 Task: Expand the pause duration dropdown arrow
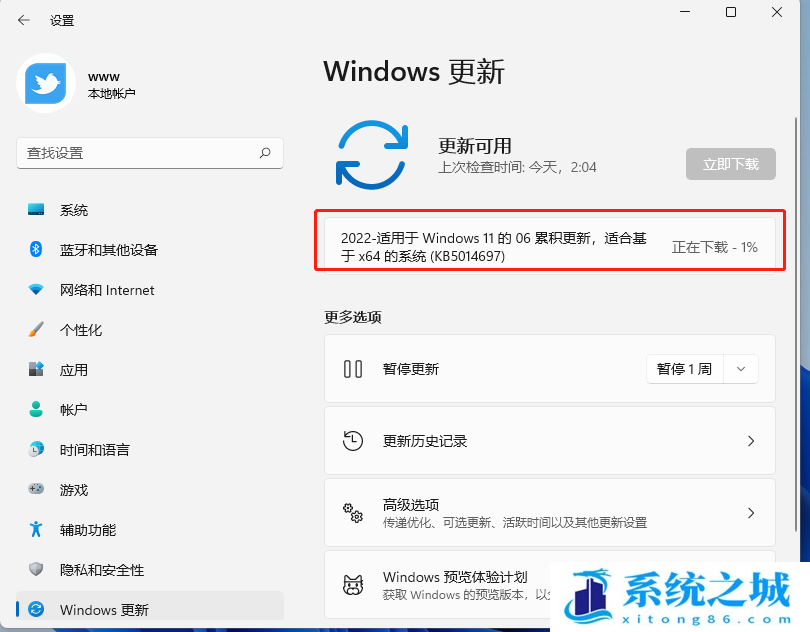[x=741, y=369]
